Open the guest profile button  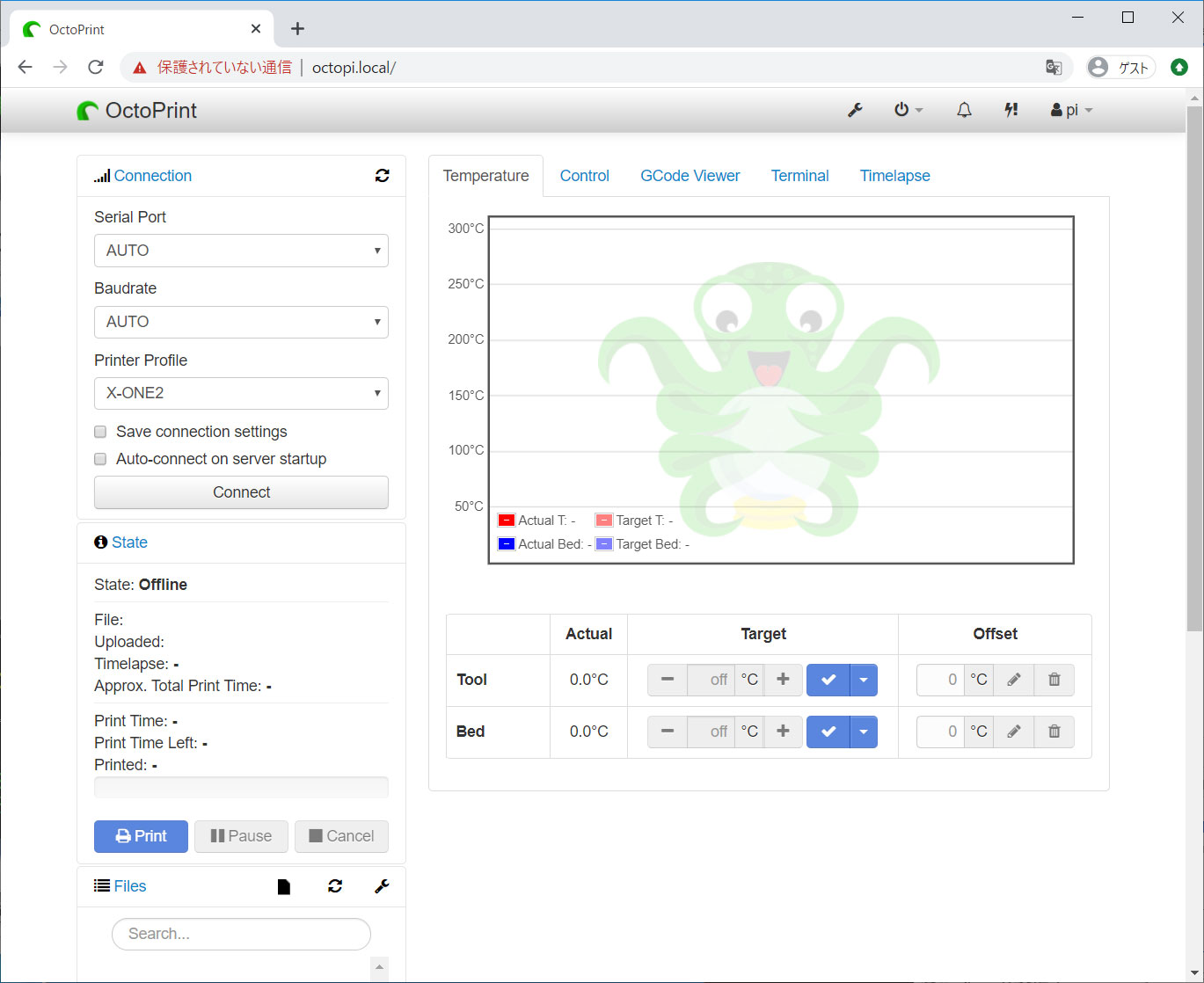click(x=1120, y=68)
